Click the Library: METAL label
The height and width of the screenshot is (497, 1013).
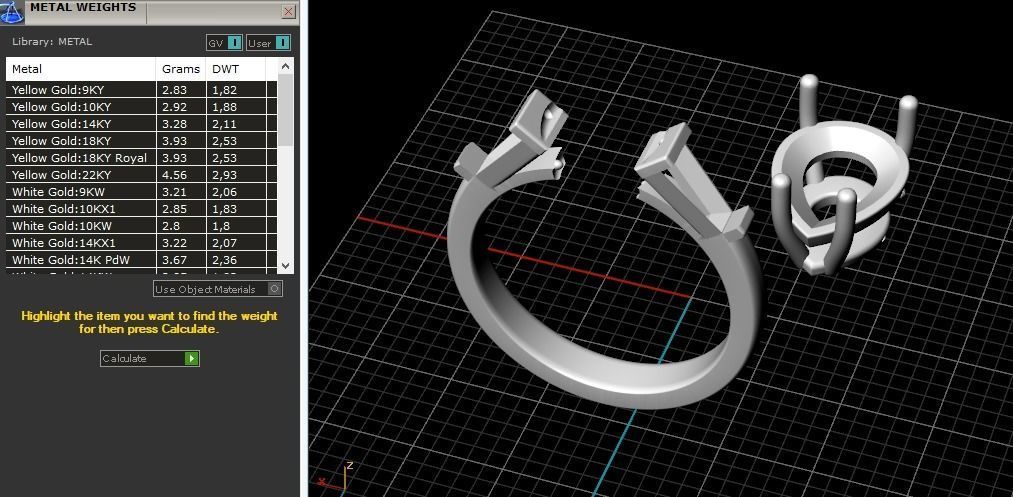point(52,41)
